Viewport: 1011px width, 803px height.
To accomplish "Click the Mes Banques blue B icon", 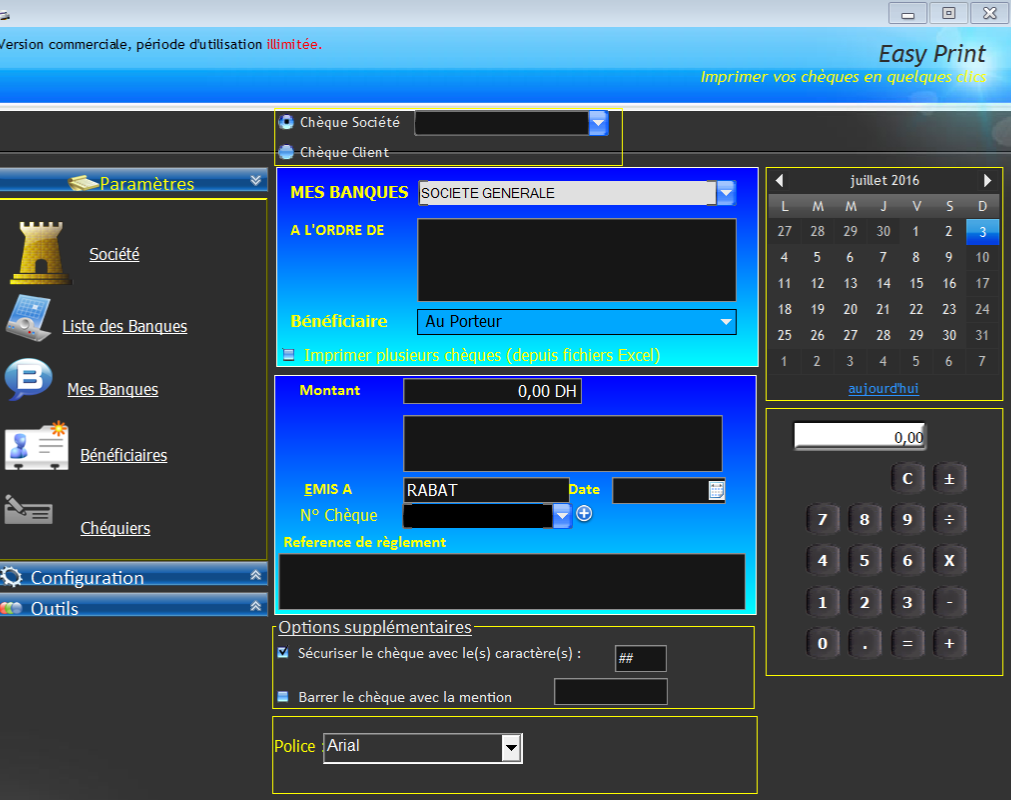I will pyautogui.click(x=28, y=379).
